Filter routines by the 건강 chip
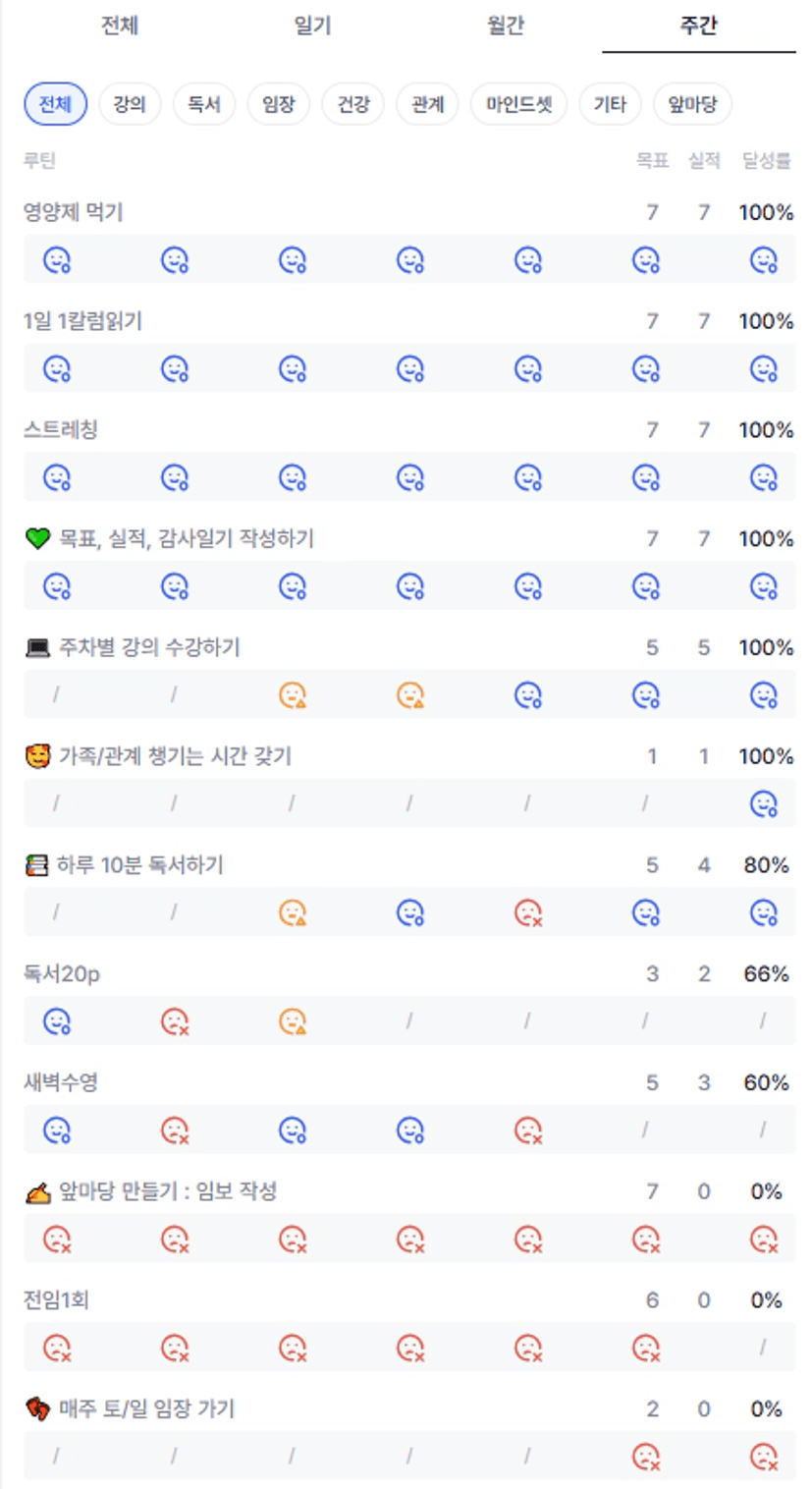 [x=353, y=104]
